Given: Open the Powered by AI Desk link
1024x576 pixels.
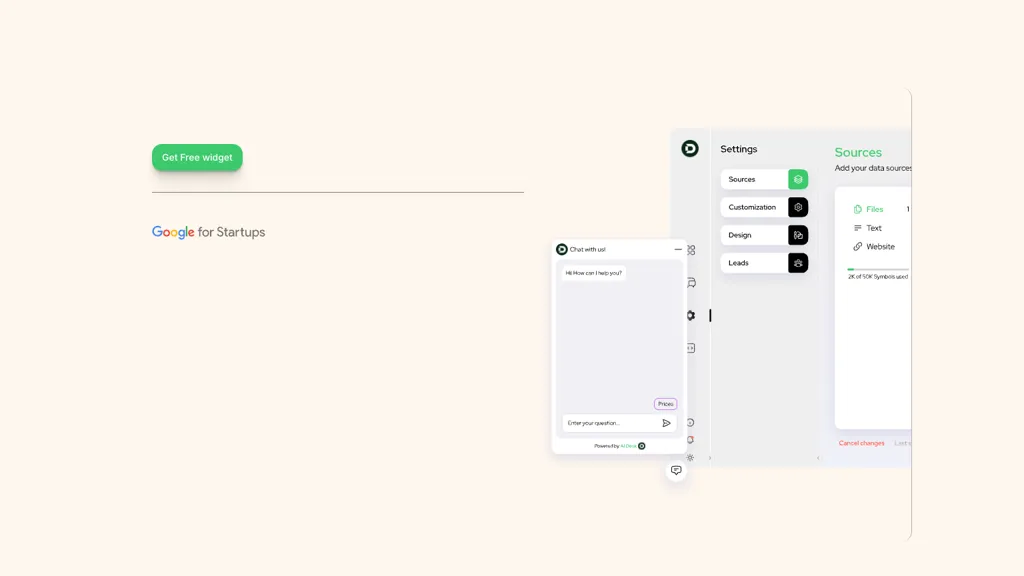Looking at the screenshot, I should 619,446.
